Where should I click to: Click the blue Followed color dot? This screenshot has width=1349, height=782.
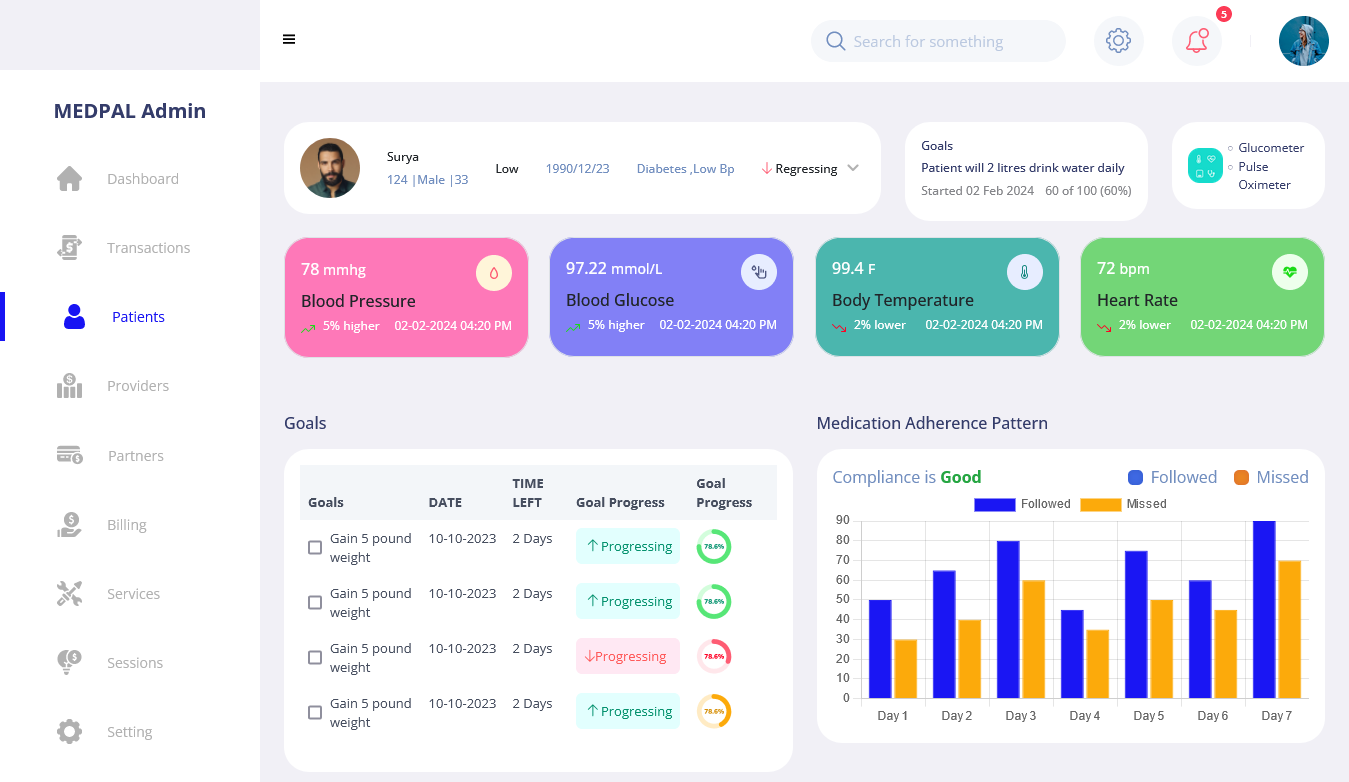tap(1135, 478)
